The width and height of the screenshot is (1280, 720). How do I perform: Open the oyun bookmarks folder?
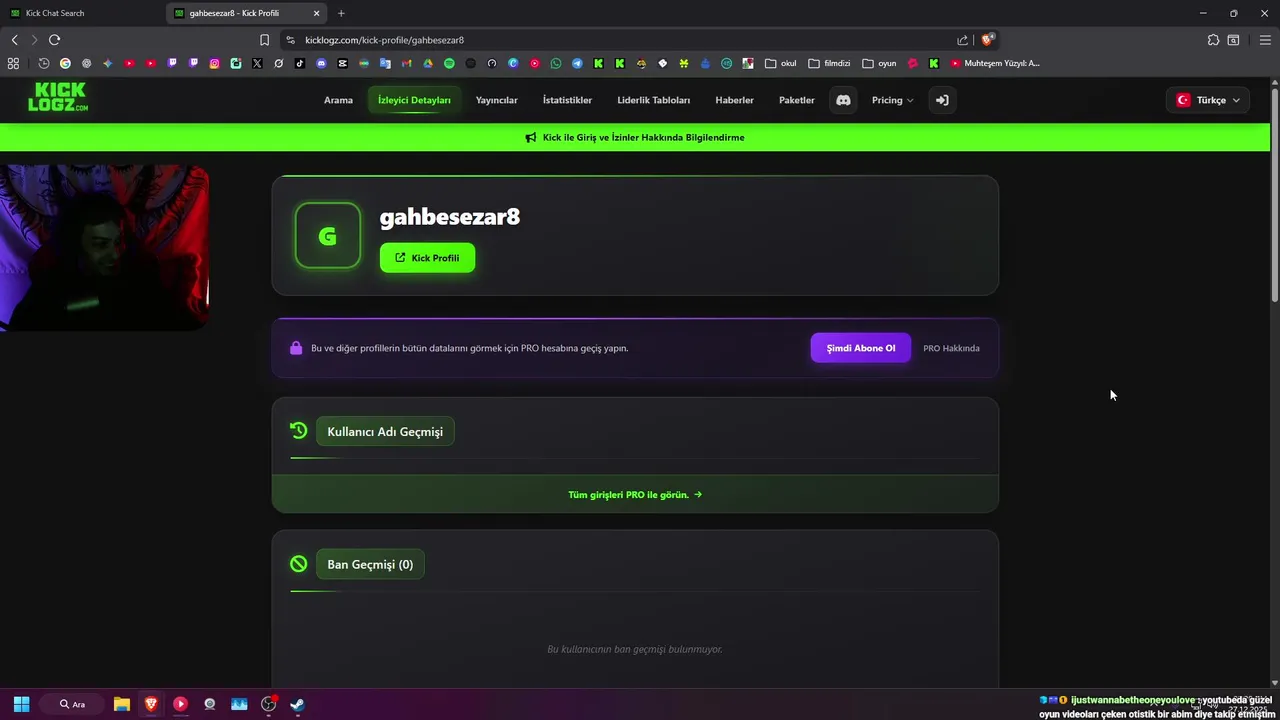point(879,63)
